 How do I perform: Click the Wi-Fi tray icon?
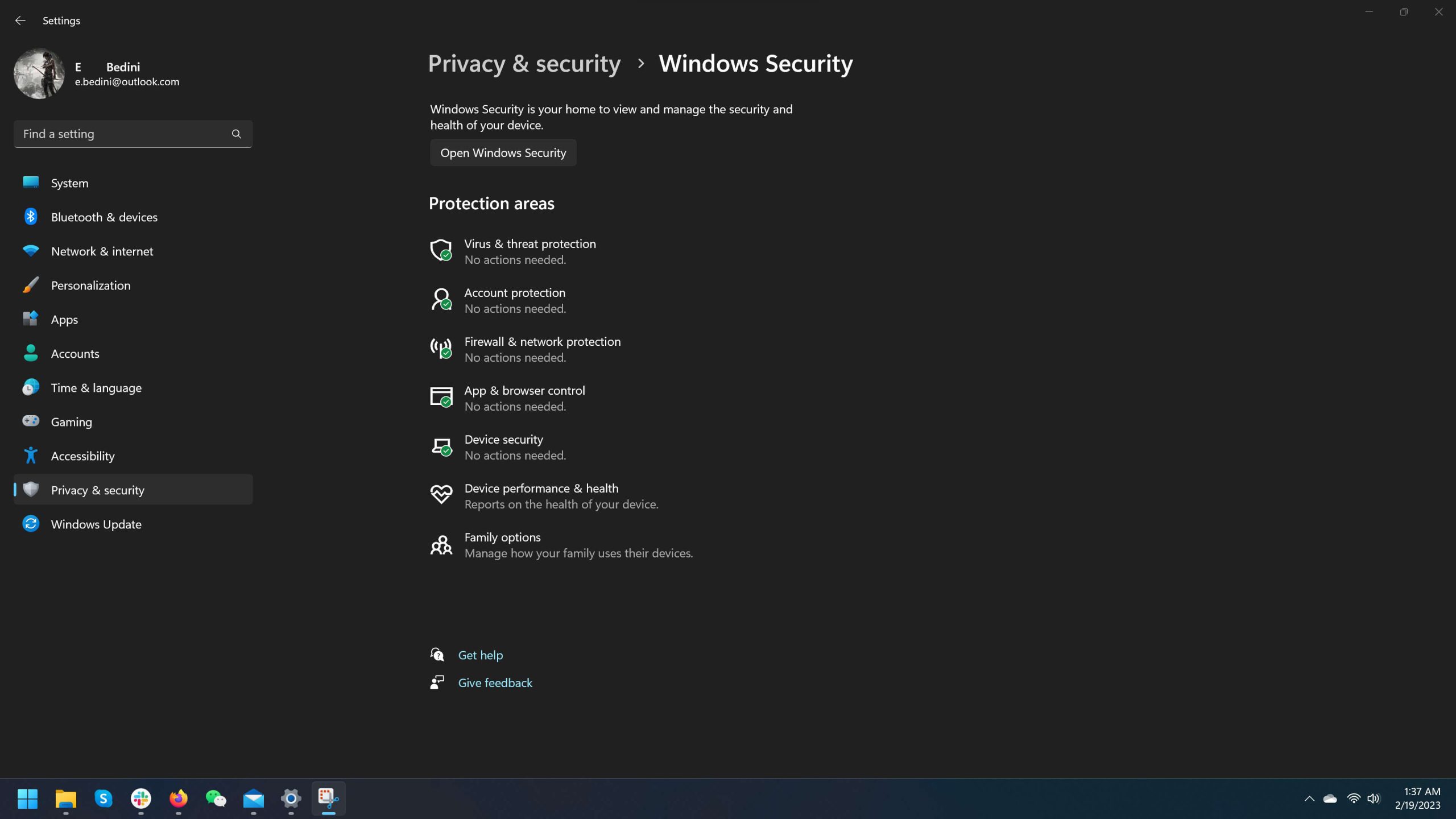tap(1354, 799)
